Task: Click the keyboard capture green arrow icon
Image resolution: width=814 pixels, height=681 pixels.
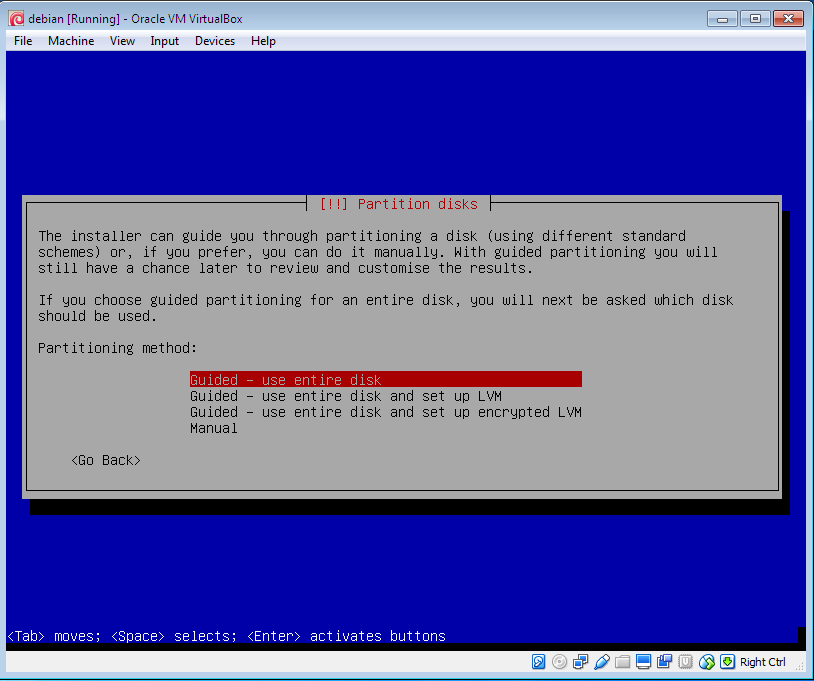Action: (727, 662)
